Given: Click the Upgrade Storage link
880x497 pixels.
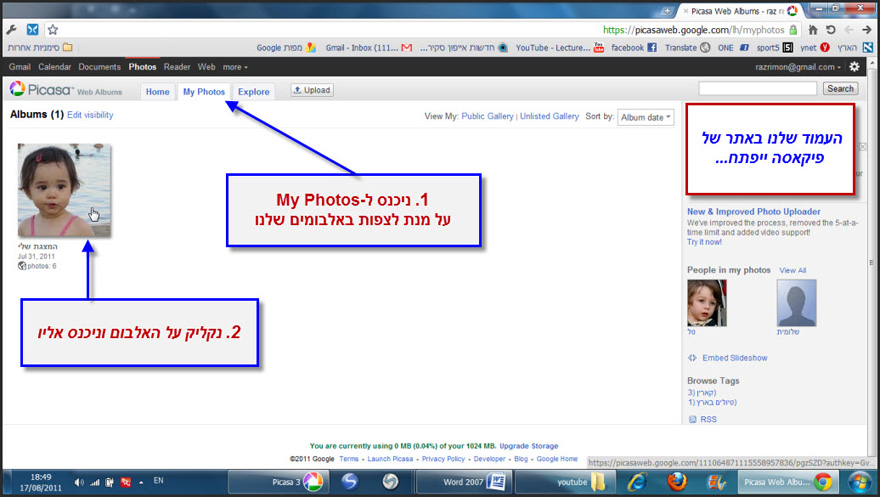Looking at the screenshot, I should tap(529, 446).
